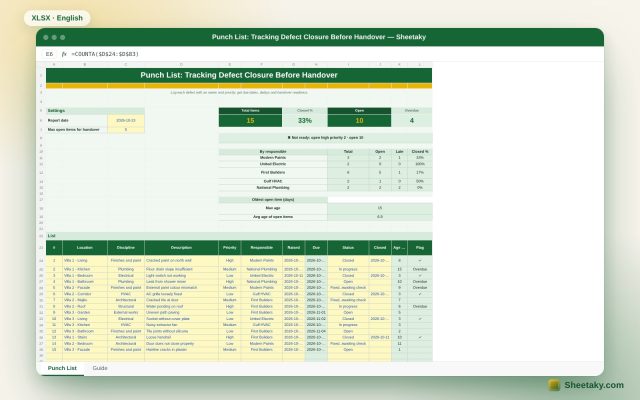Select the Cracked tile at door description

(x=181, y=300)
